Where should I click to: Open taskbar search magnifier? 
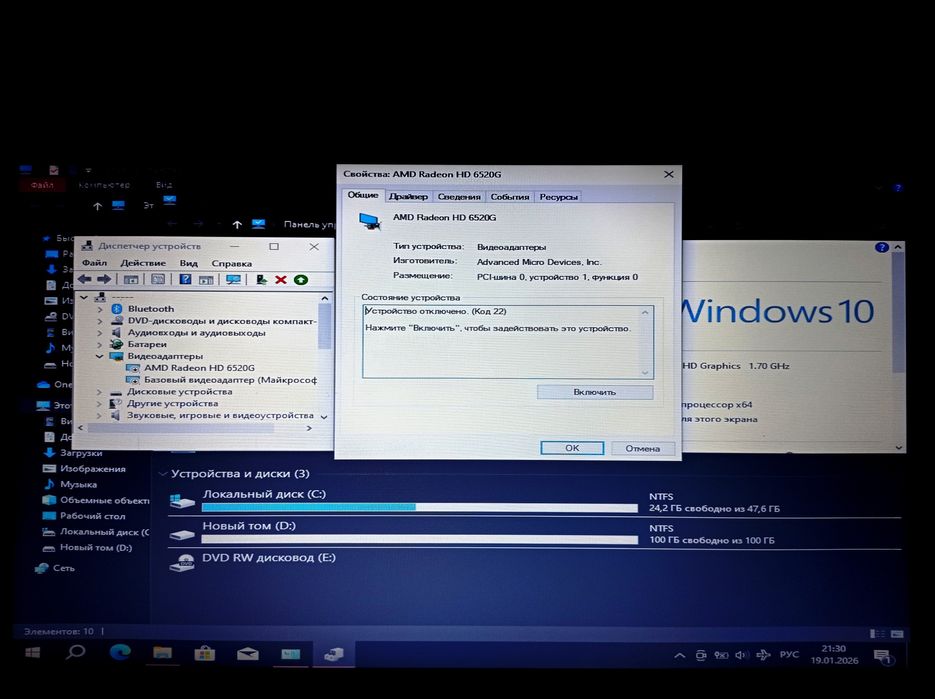click(x=75, y=652)
